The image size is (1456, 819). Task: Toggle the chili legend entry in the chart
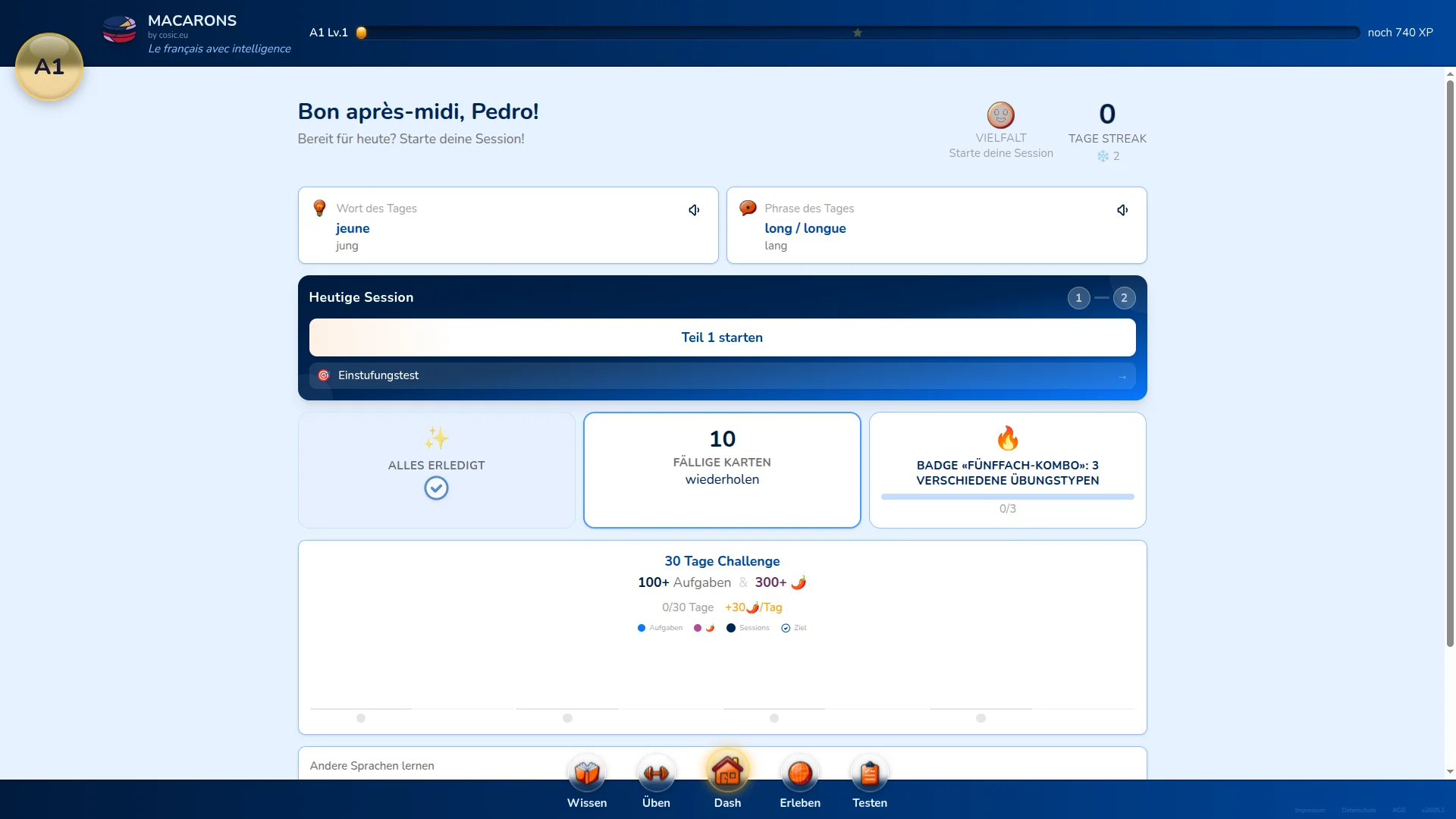pos(704,628)
